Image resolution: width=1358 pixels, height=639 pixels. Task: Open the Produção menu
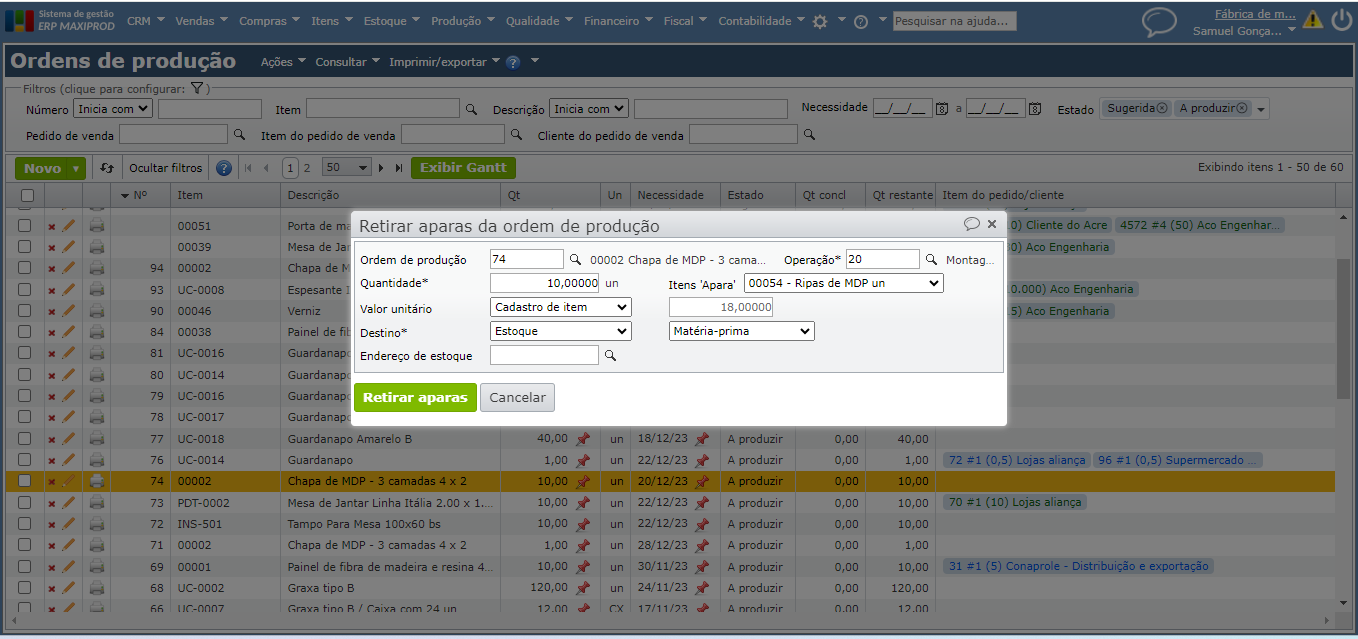click(463, 21)
